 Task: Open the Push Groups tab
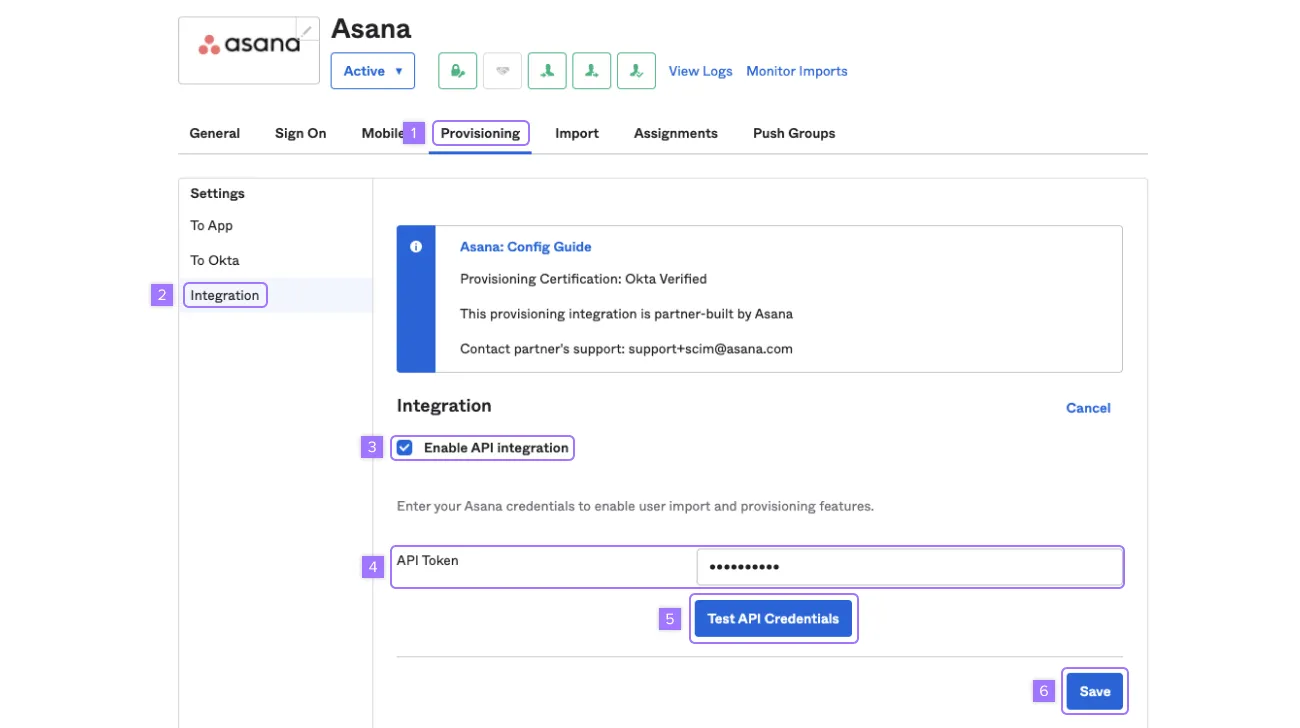point(793,132)
